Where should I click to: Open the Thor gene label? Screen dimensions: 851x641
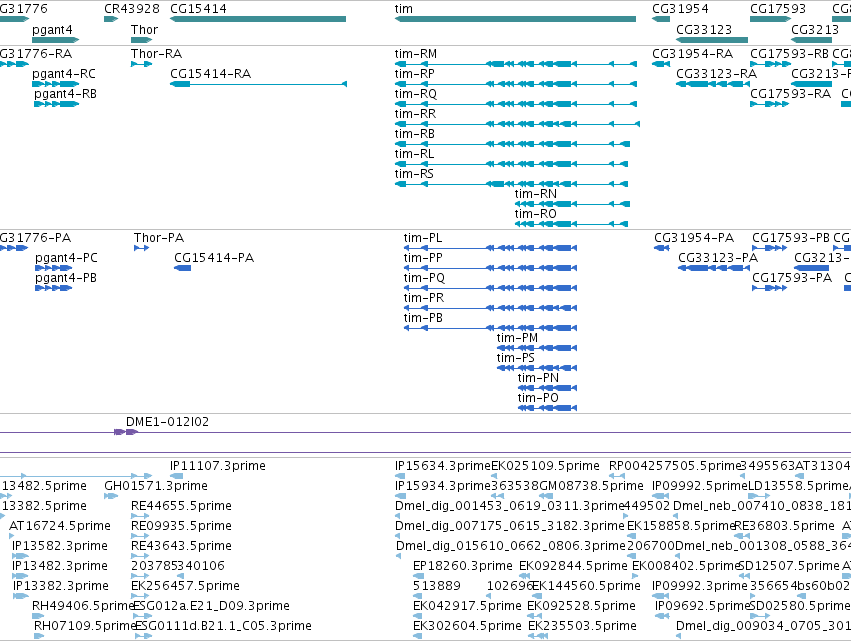point(144,29)
